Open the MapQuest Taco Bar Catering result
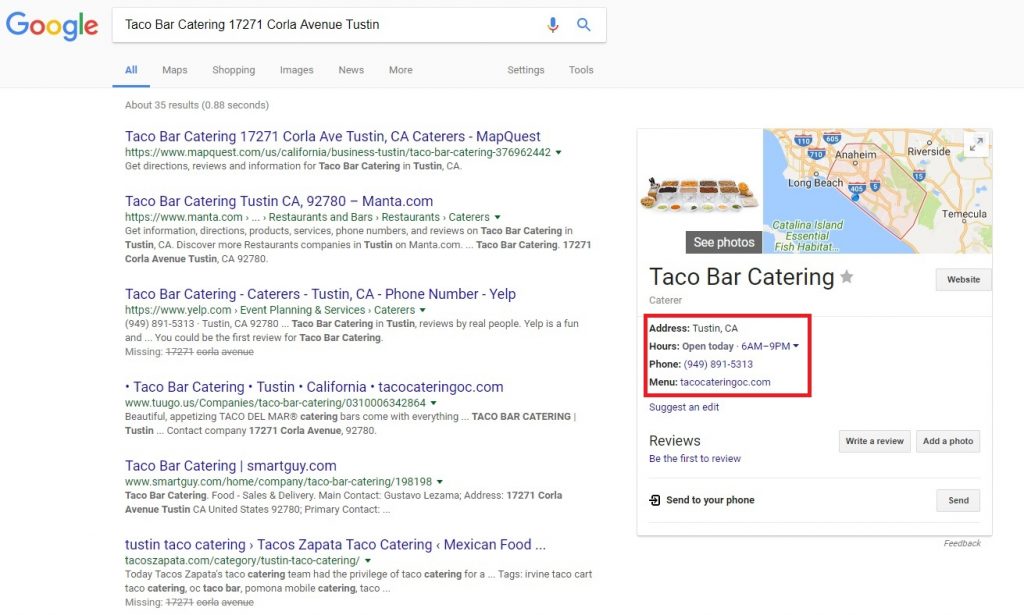This screenshot has width=1024, height=615. tap(332, 136)
